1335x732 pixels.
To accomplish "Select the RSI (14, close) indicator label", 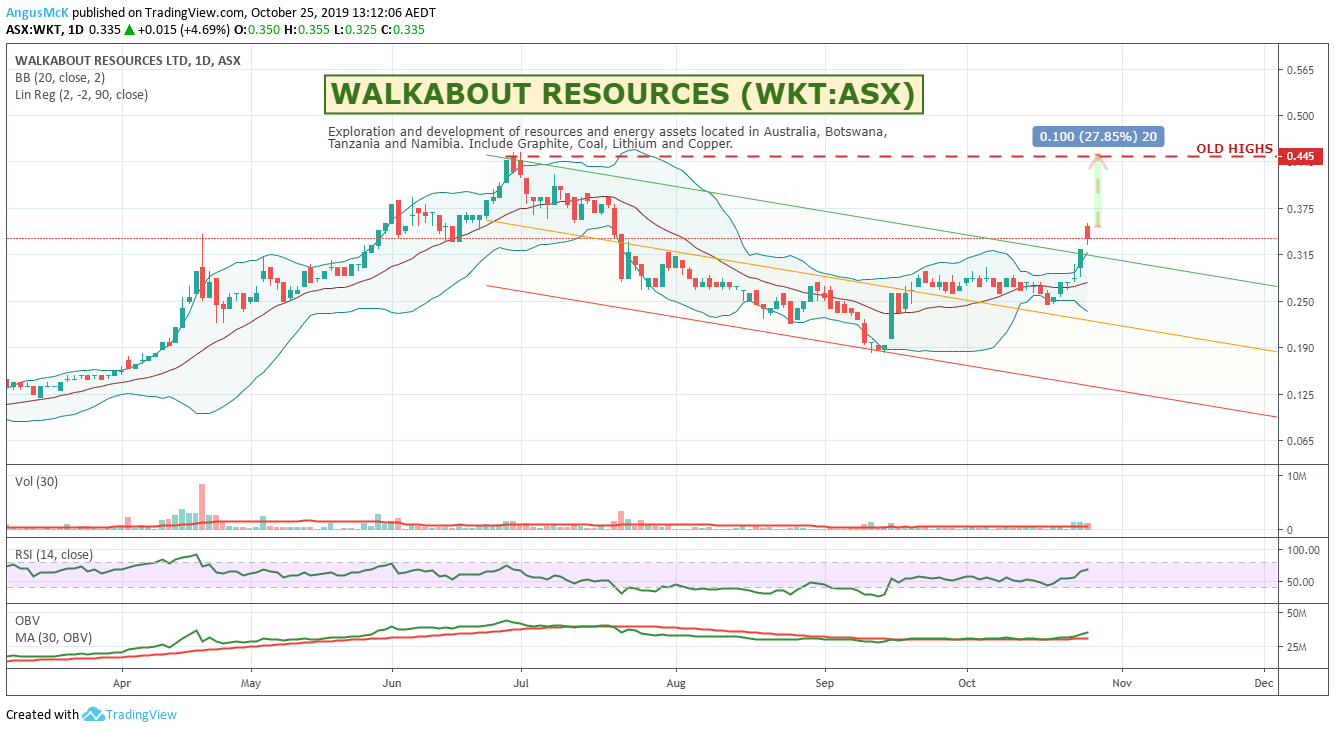I will 54,554.
